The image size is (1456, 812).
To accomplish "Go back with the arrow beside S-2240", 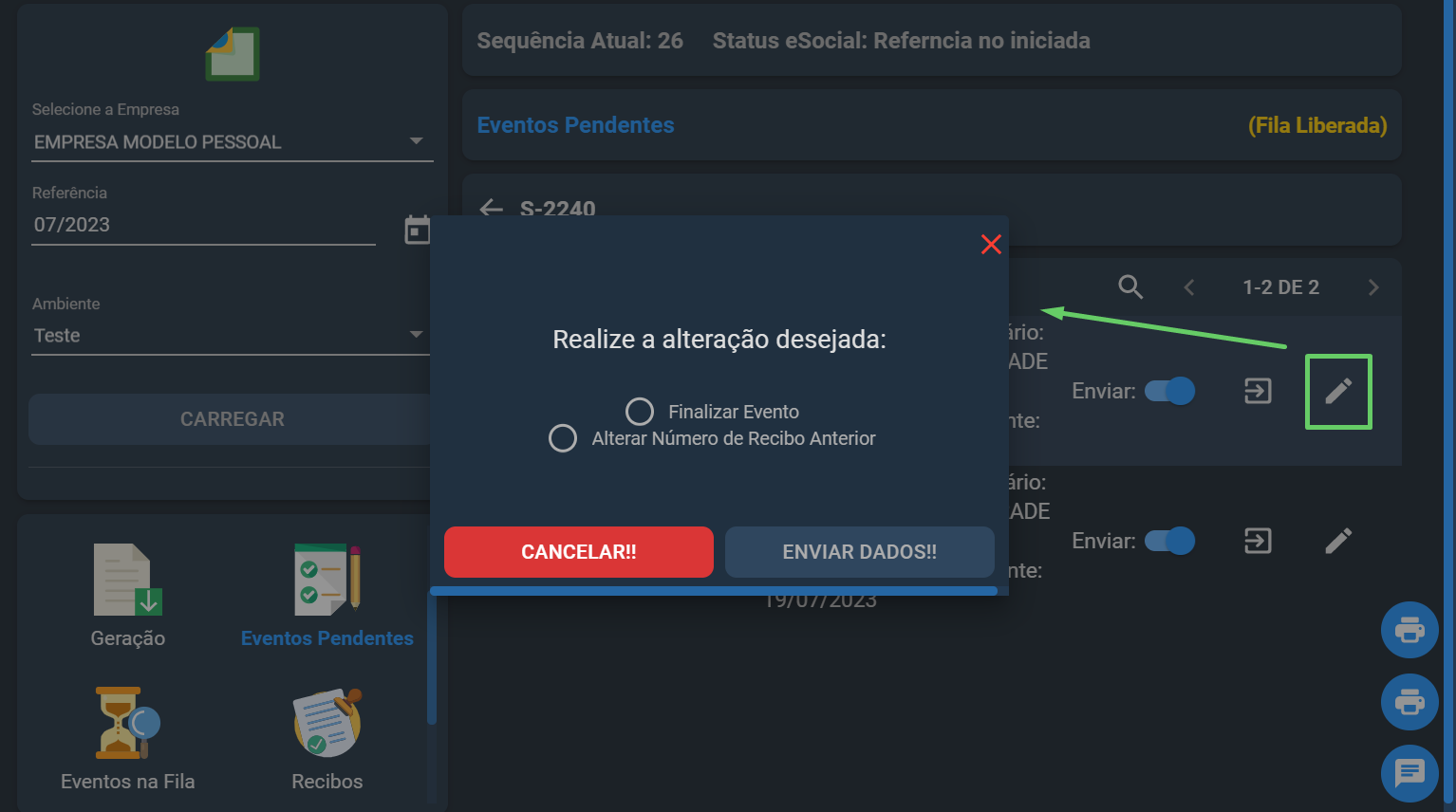I will click(491, 209).
